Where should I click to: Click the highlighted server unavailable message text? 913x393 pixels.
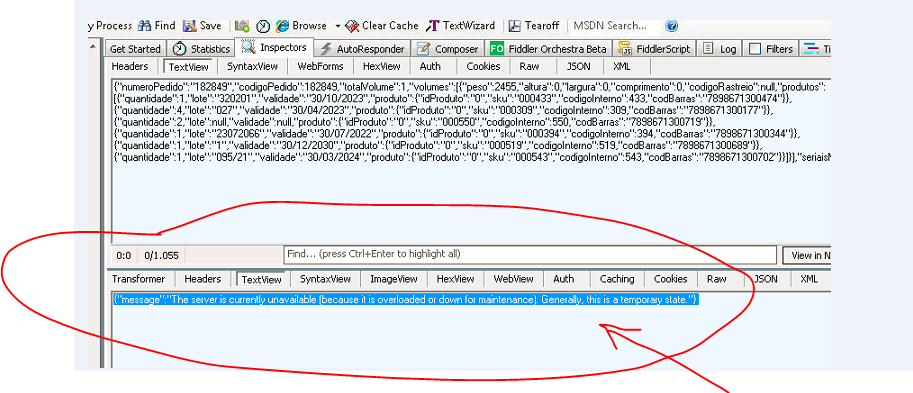(405, 300)
